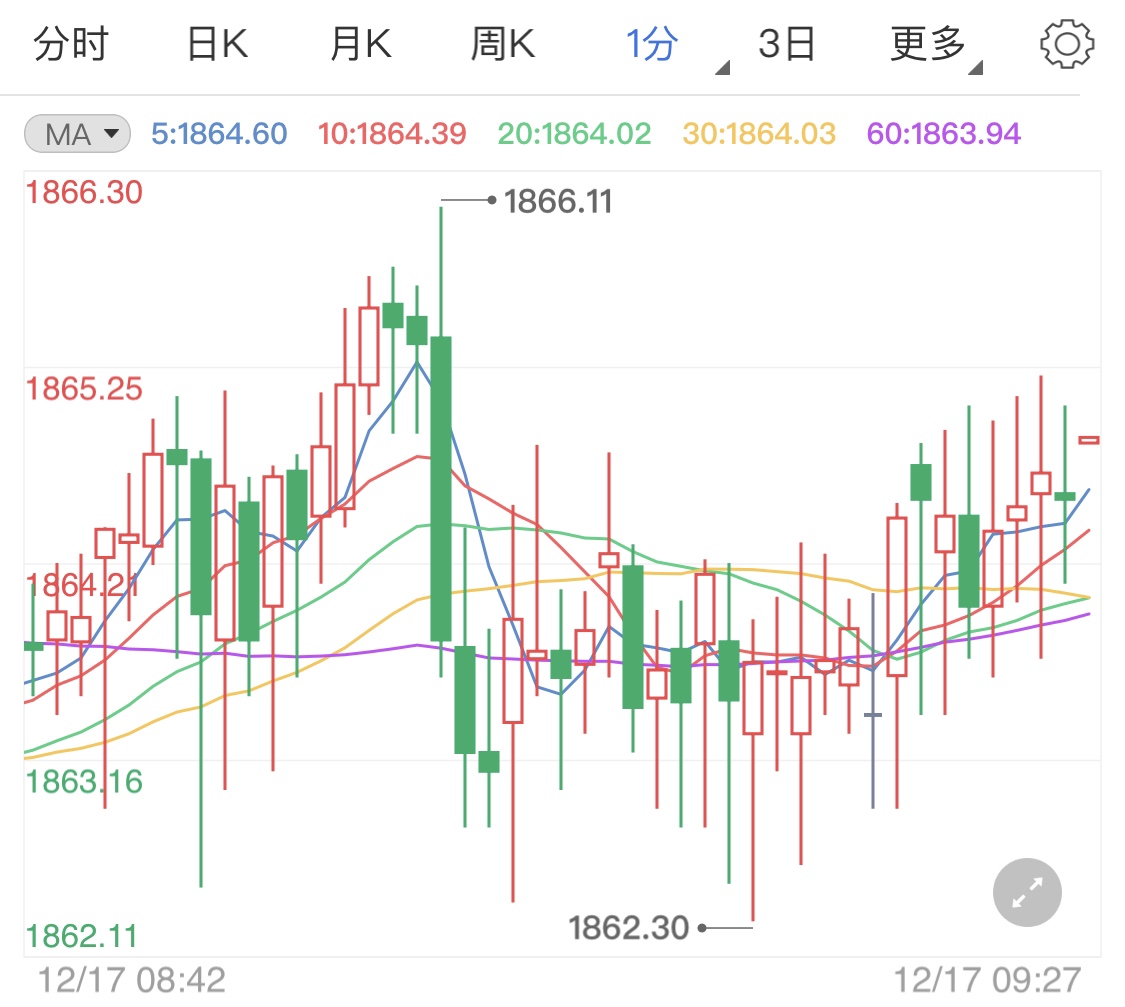Open chart settings gear icon
Image resolution: width=1125 pixels, height=1007 pixels.
pyautogui.click(x=1066, y=44)
